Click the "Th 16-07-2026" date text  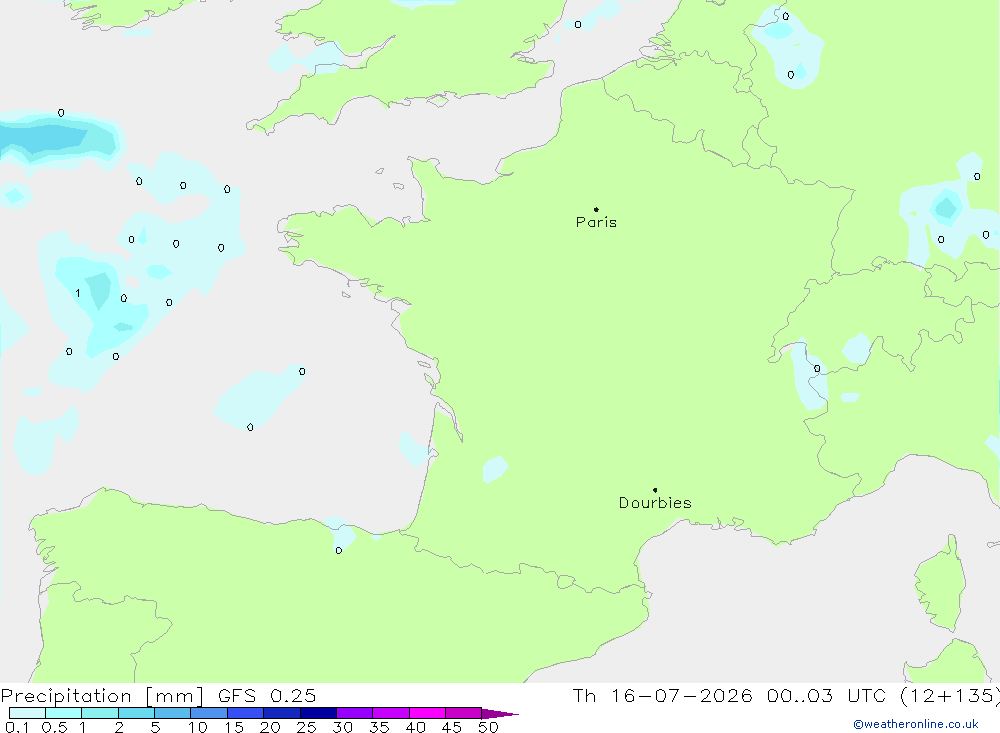(x=662, y=696)
